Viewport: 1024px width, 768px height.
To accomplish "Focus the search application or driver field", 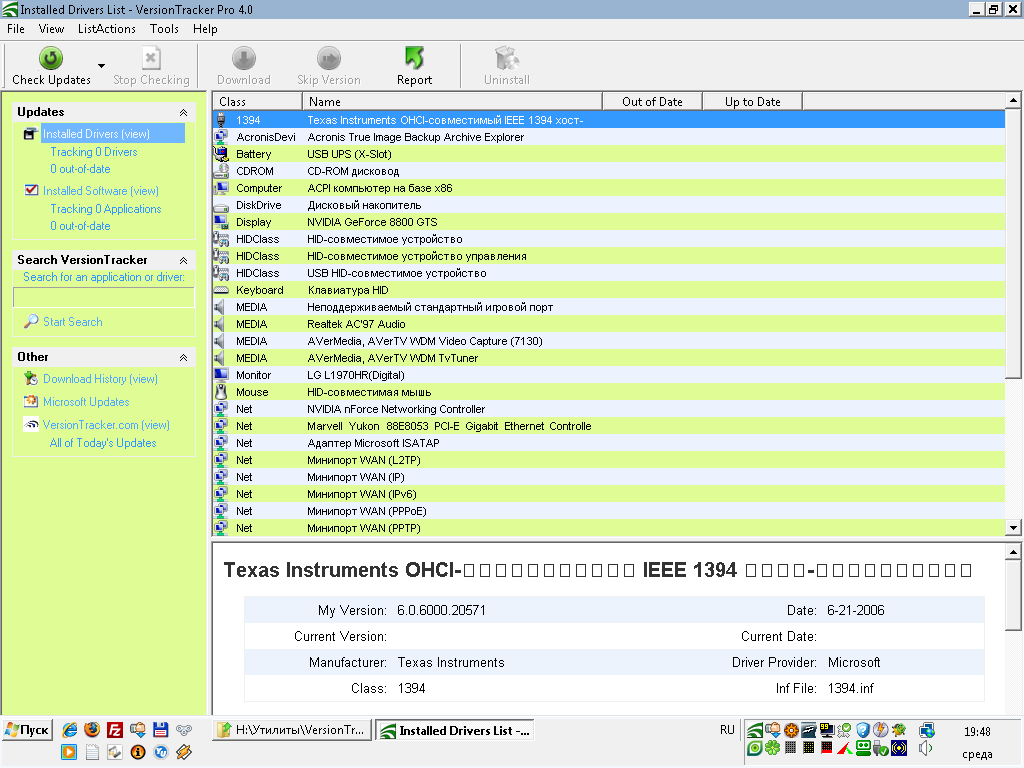I will pyautogui.click(x=104, y=297).
